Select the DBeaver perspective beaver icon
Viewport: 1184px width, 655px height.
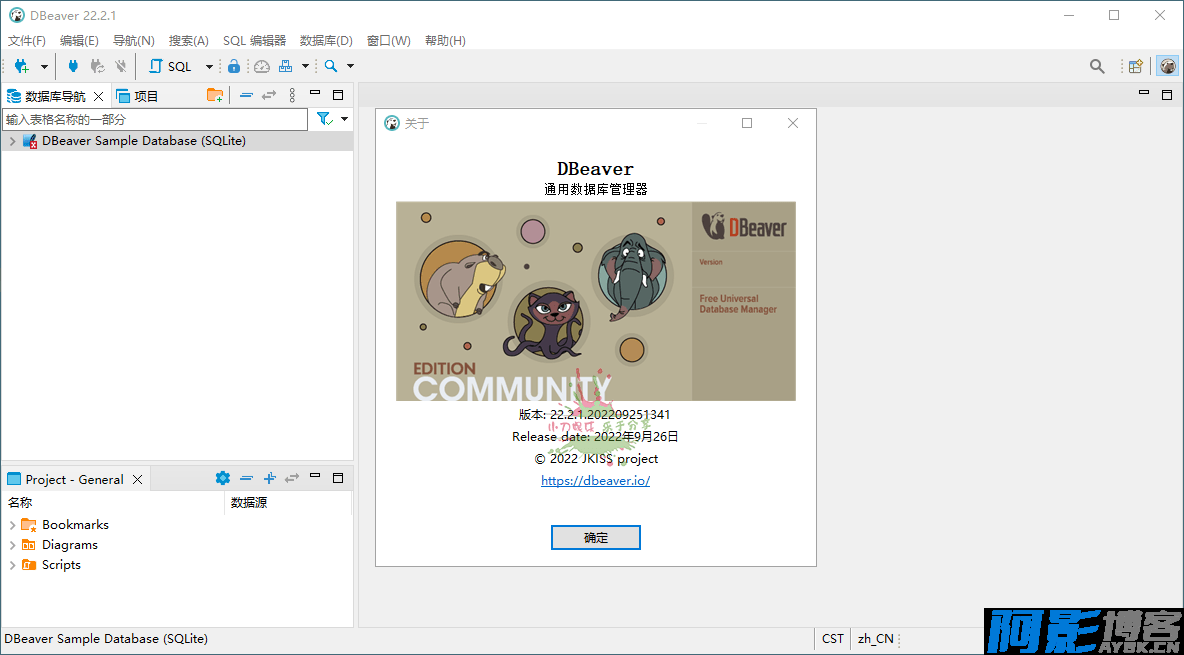tap(1167, 66)
